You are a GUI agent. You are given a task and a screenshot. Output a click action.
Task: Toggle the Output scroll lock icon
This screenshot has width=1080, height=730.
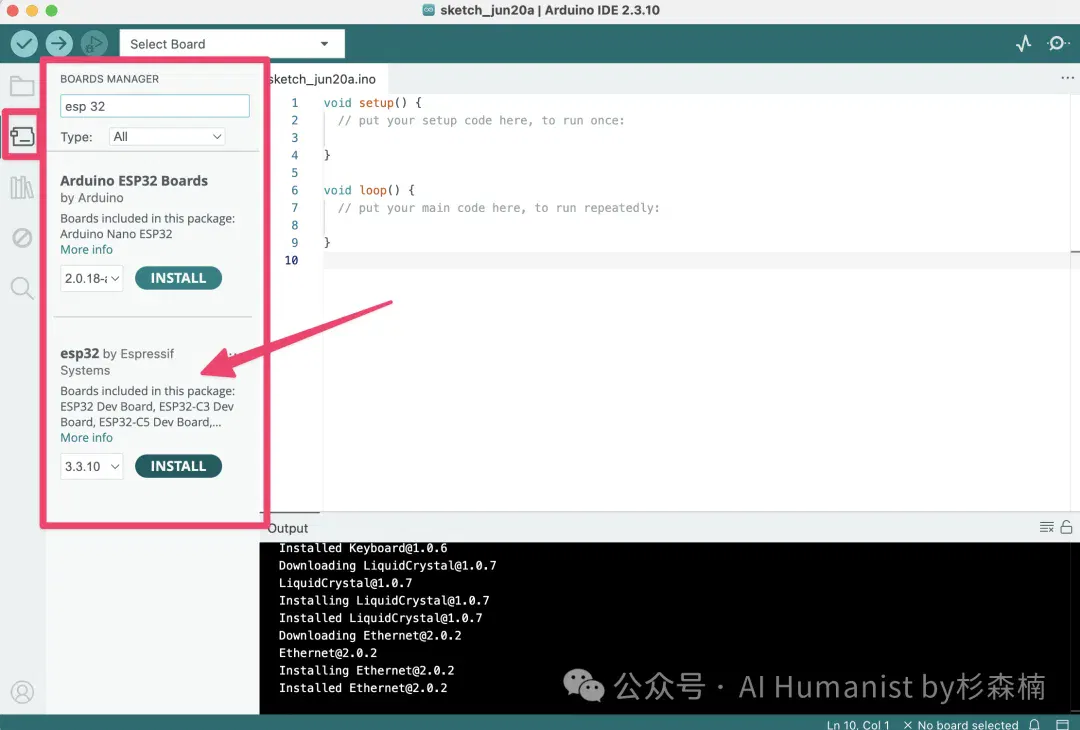(x=1066, y=528)
